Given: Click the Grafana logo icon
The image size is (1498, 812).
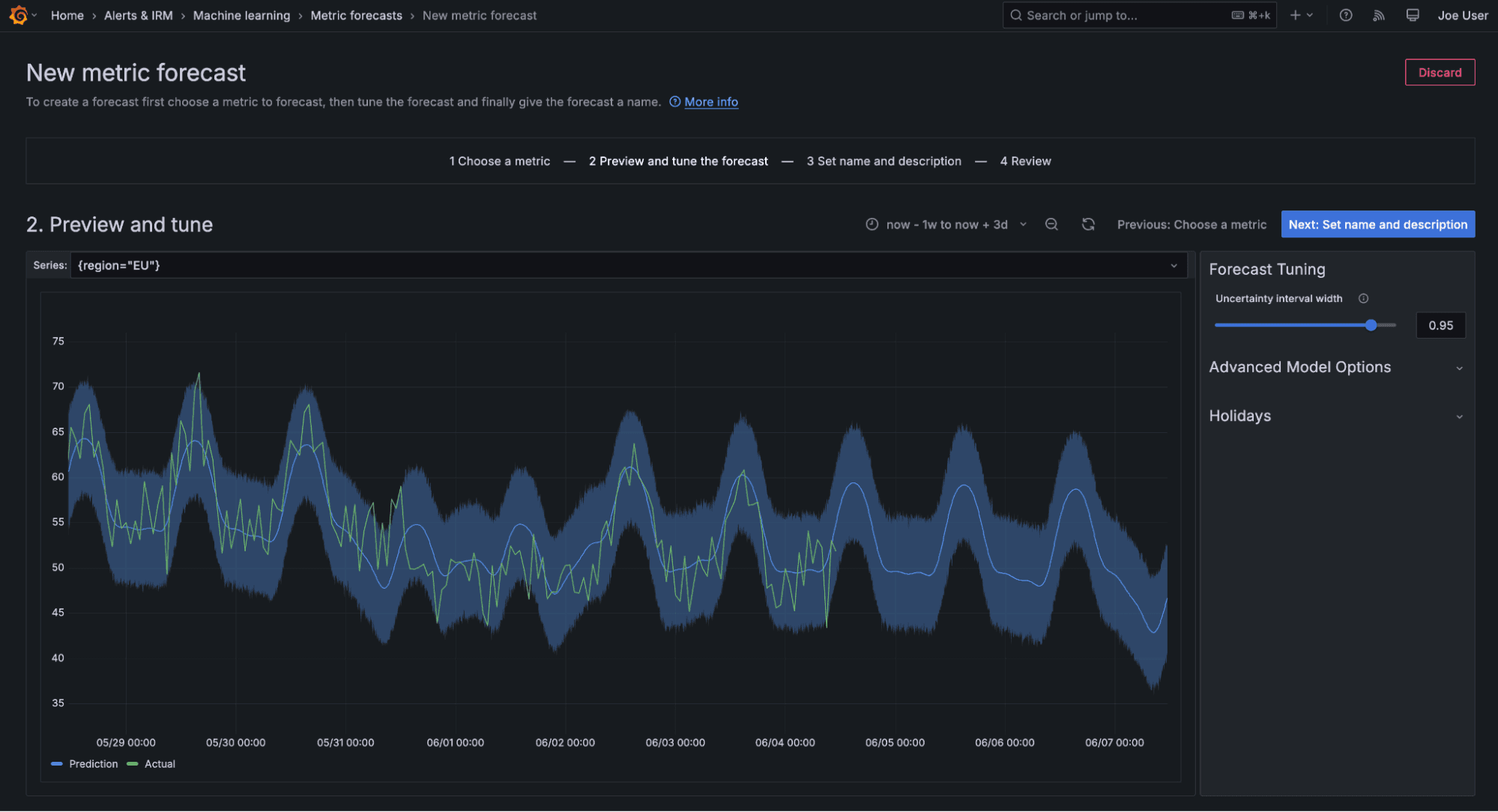Looking at the screenshot, I should click(17, 15).
